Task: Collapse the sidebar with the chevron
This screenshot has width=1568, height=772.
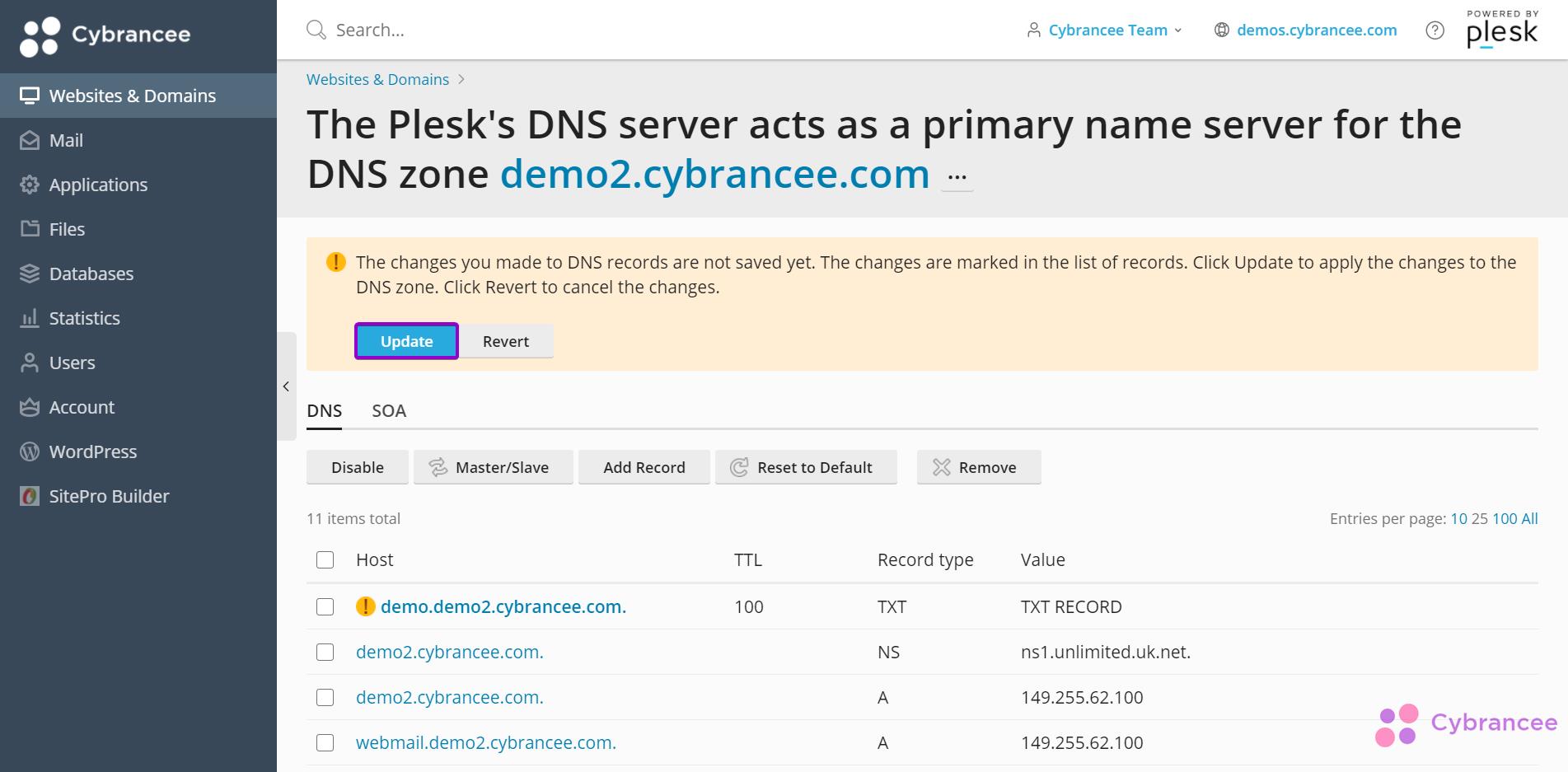Action: coord(286,386)
